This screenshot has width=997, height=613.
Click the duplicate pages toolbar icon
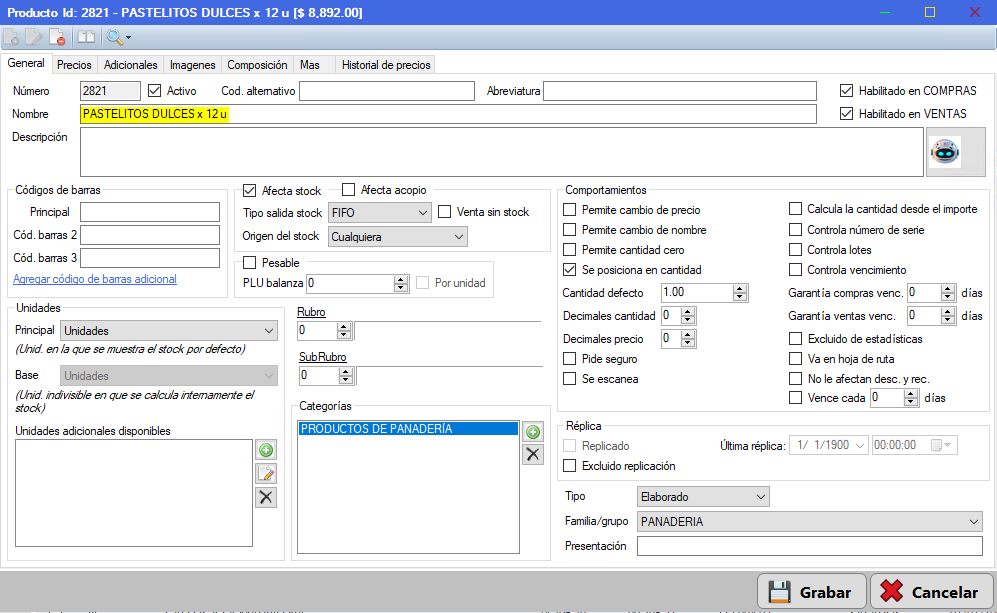point(86,38)
